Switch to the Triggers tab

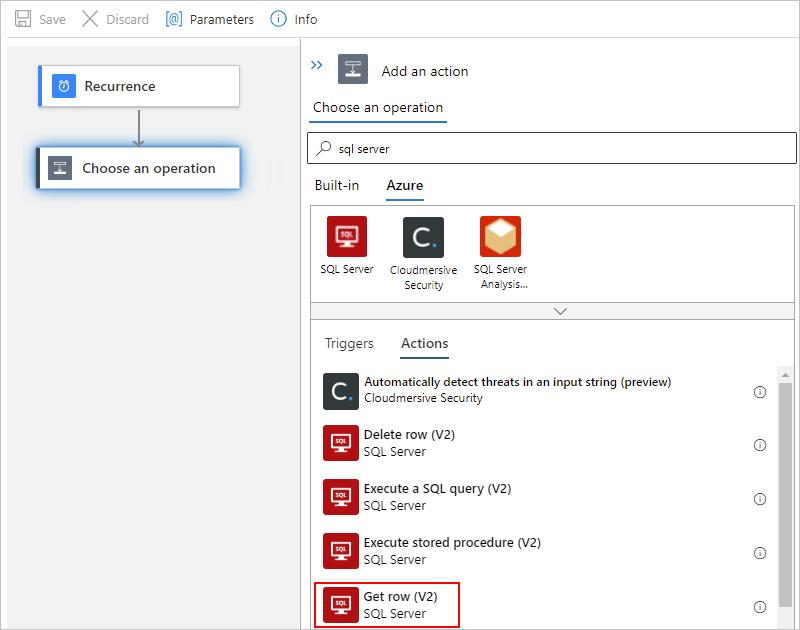pos(349,343)
